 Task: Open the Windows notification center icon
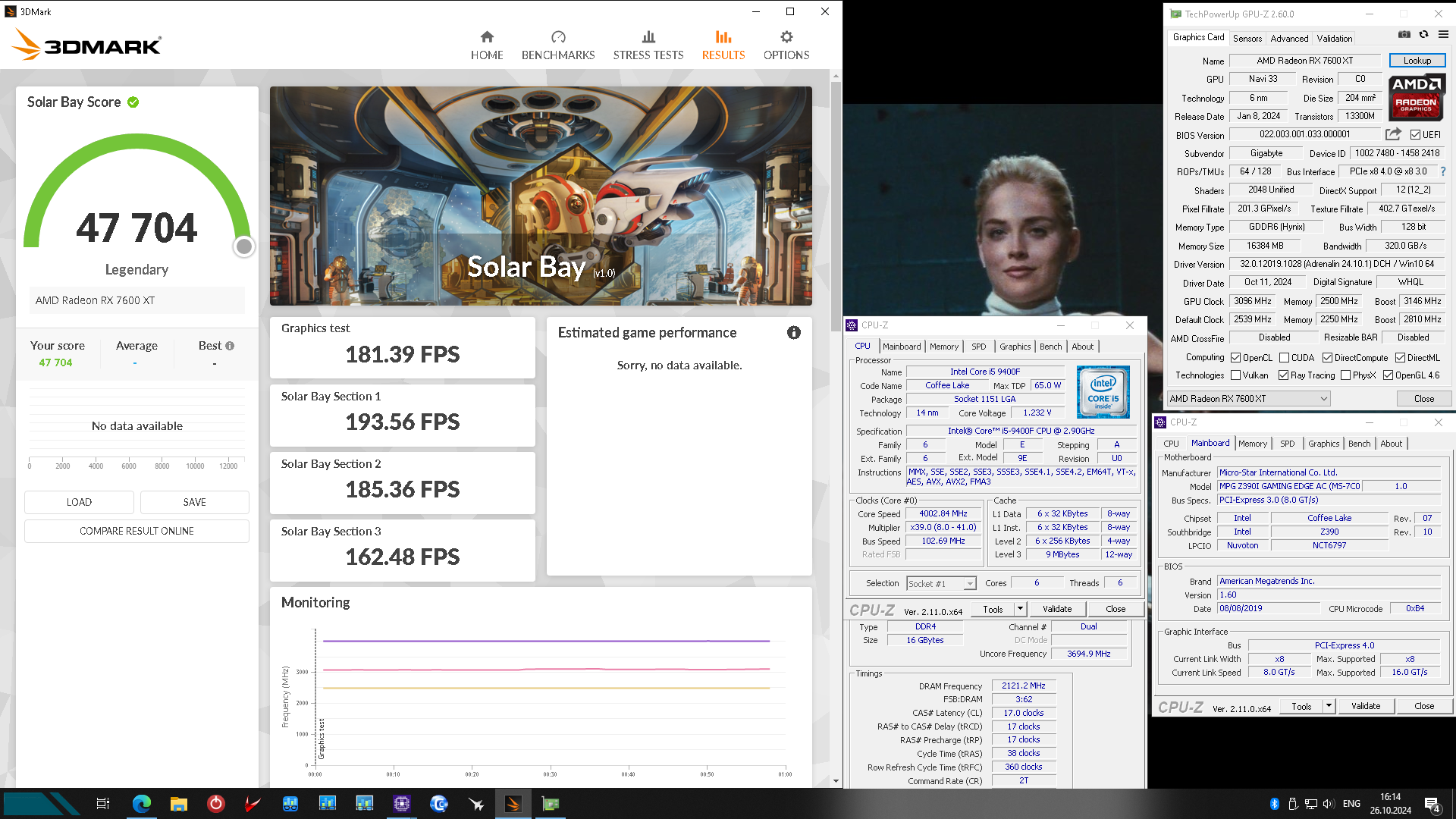(x=1432, y=805)
